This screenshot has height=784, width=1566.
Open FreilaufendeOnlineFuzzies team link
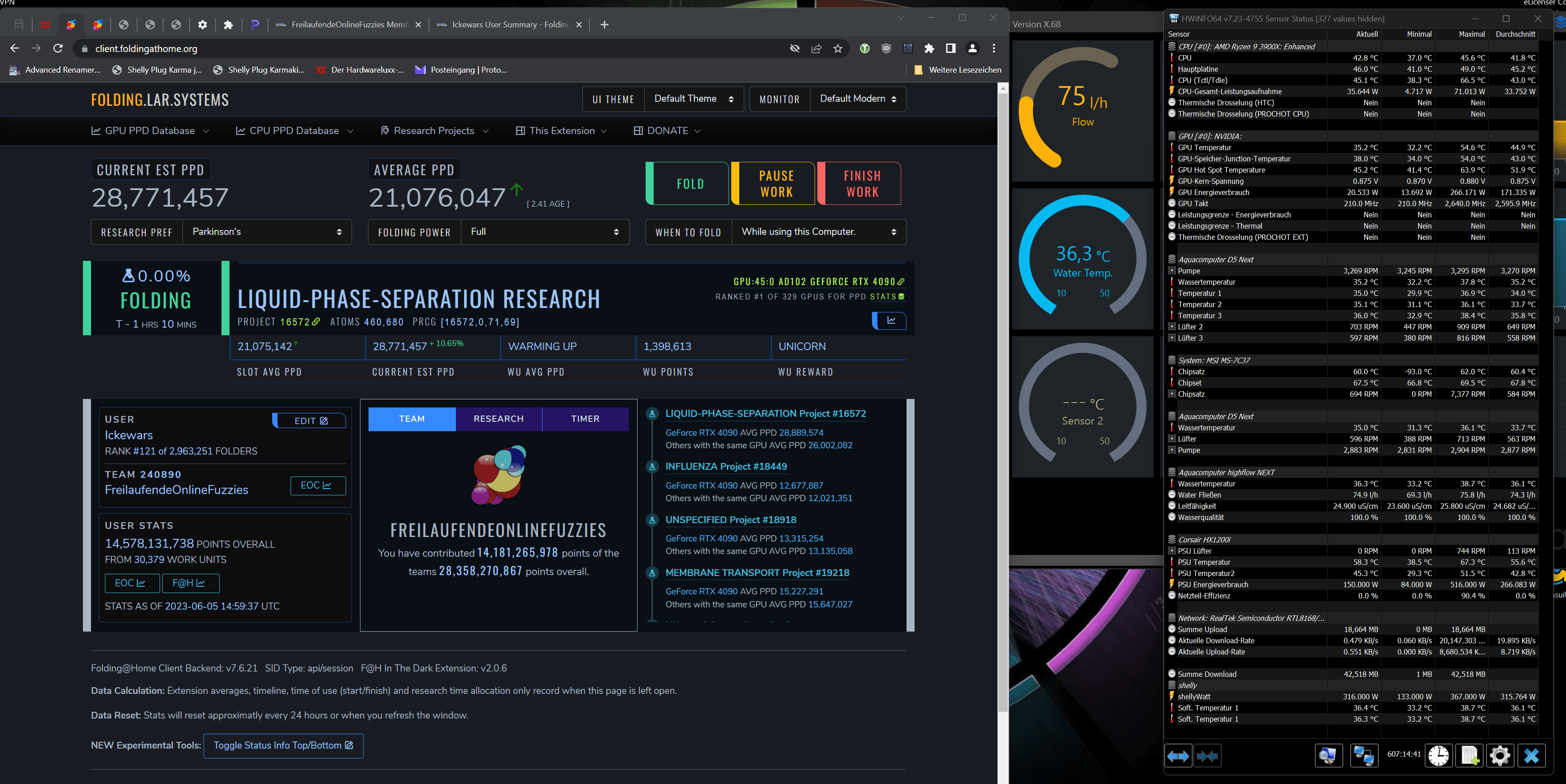[x=176, y=490]
